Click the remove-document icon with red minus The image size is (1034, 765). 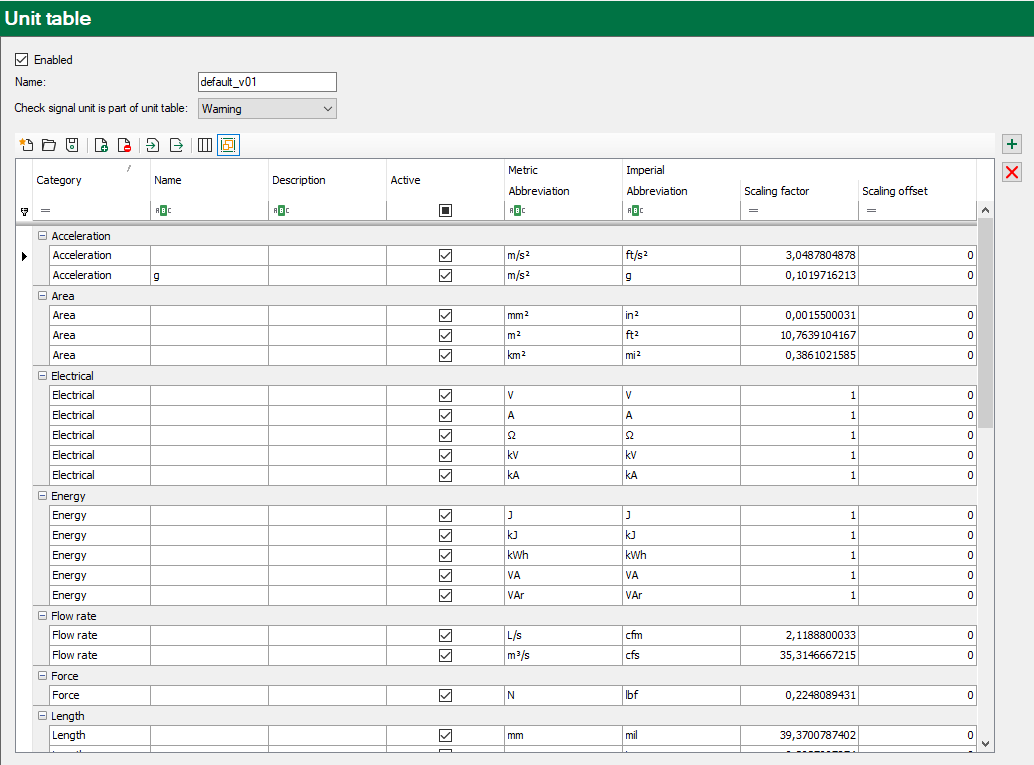[124, 145]
